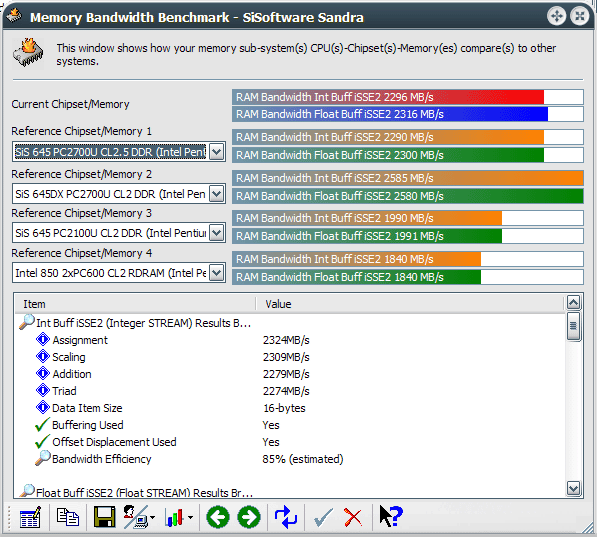Click the bar chart toolbar icon
Screen dimensions: 597x537
[174, 517]
